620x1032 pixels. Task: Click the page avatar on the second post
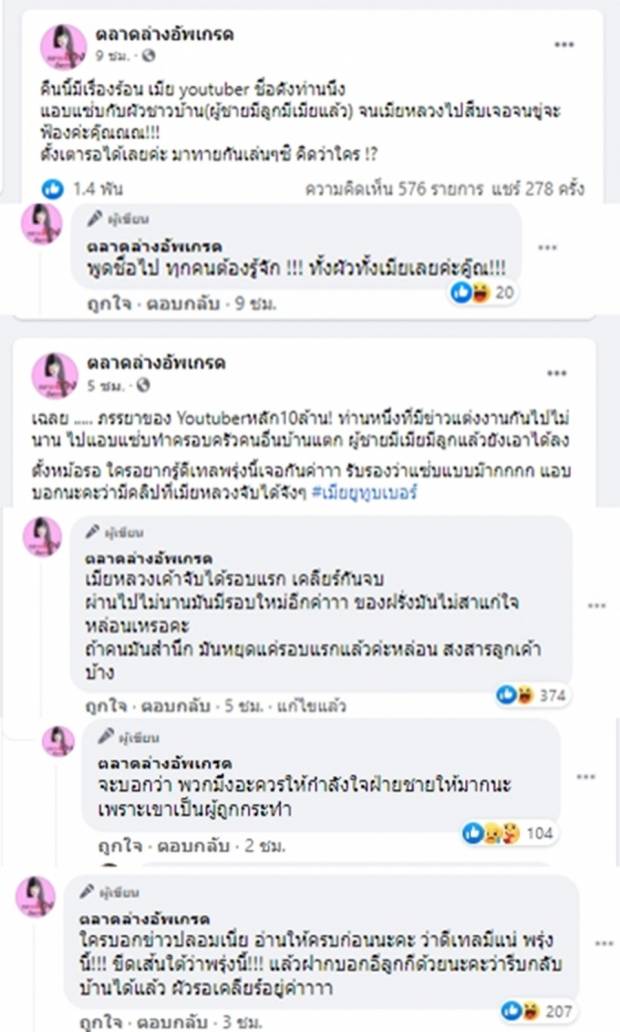pos(54,376)
